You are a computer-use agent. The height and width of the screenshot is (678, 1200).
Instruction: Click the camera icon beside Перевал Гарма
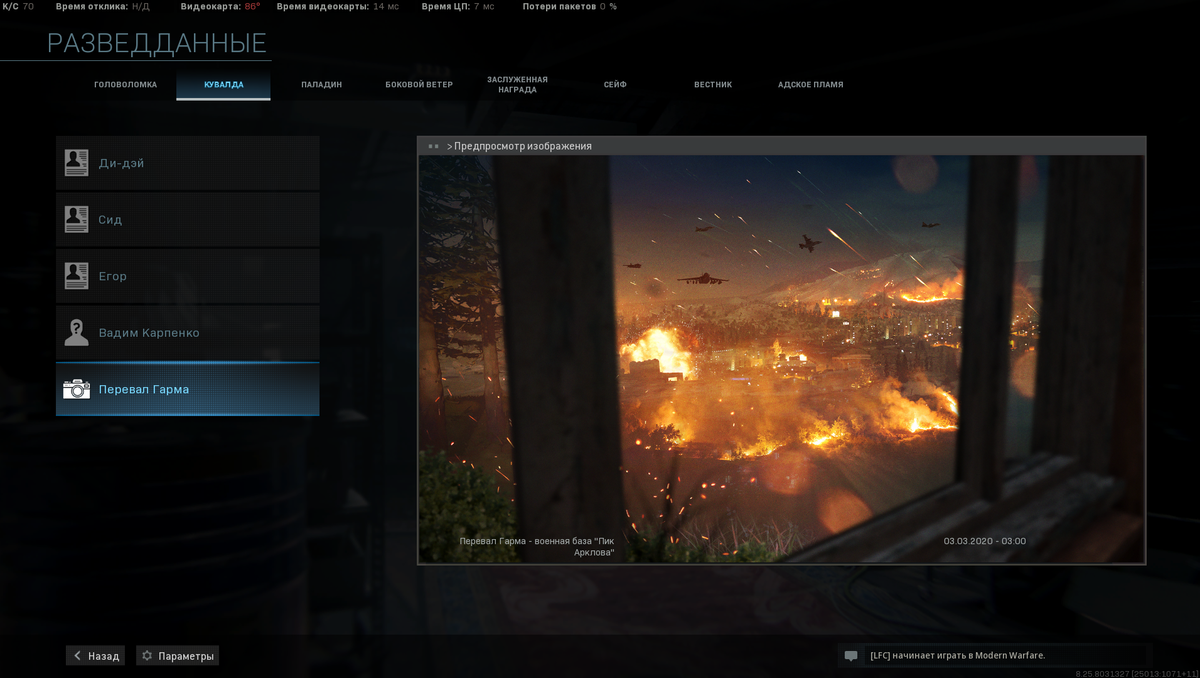[76, 389]
